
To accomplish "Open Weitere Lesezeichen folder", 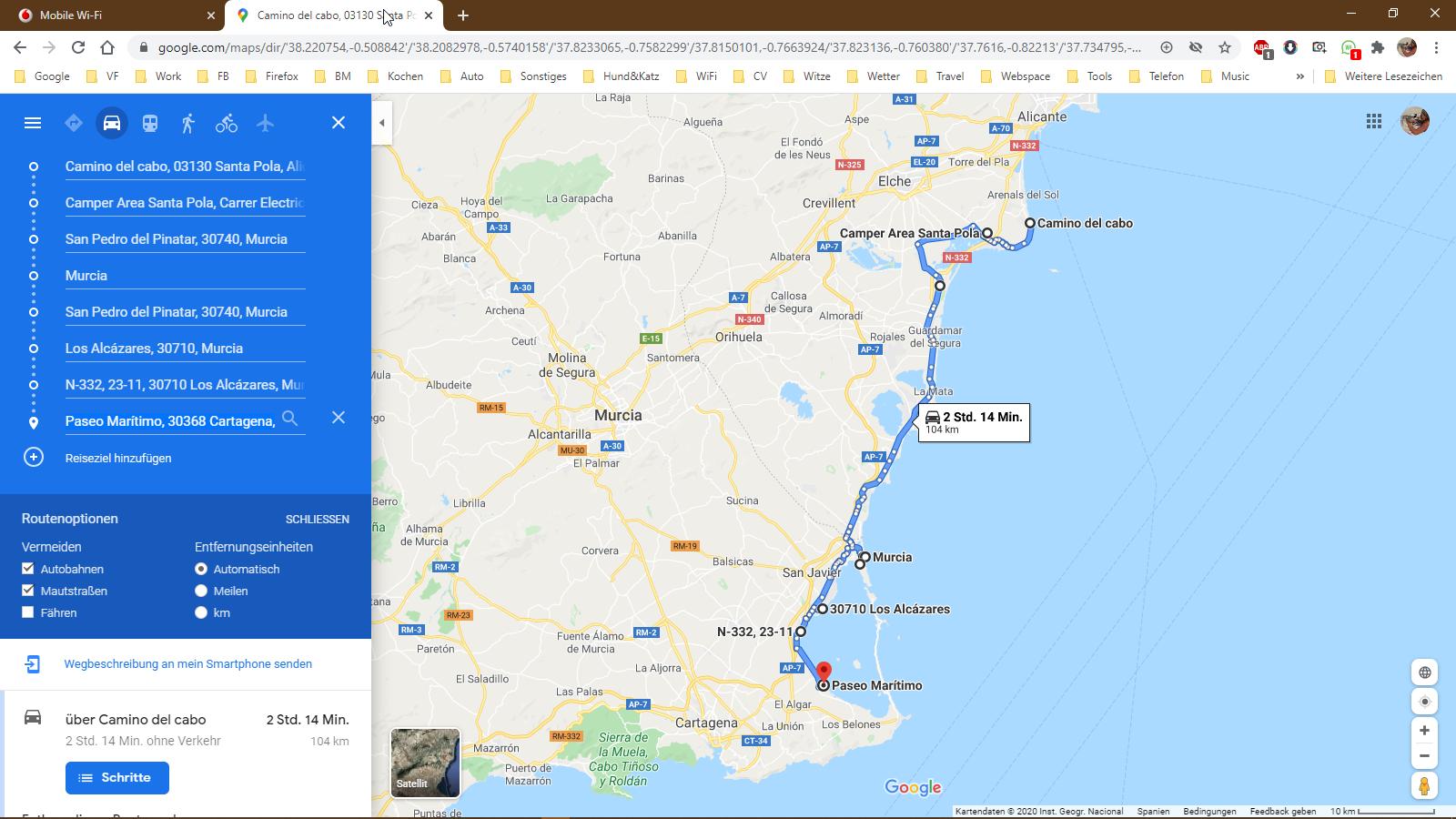I will (x=1383, y=76).
